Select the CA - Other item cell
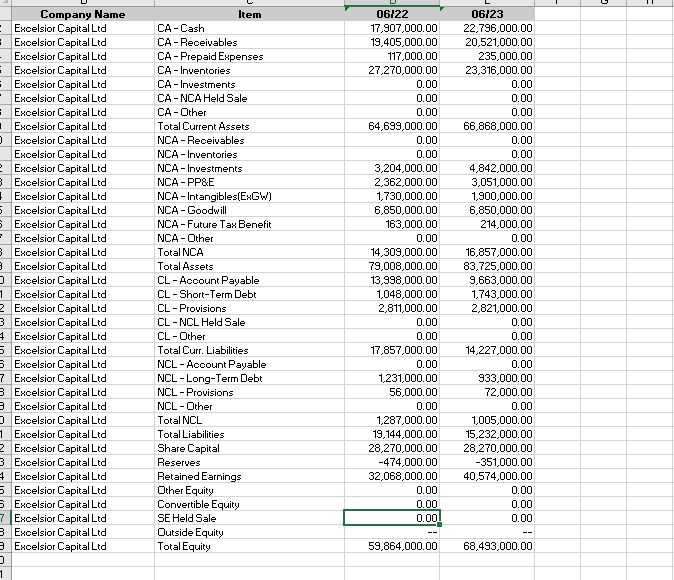674x580 pixels. [x=249, y=112]
